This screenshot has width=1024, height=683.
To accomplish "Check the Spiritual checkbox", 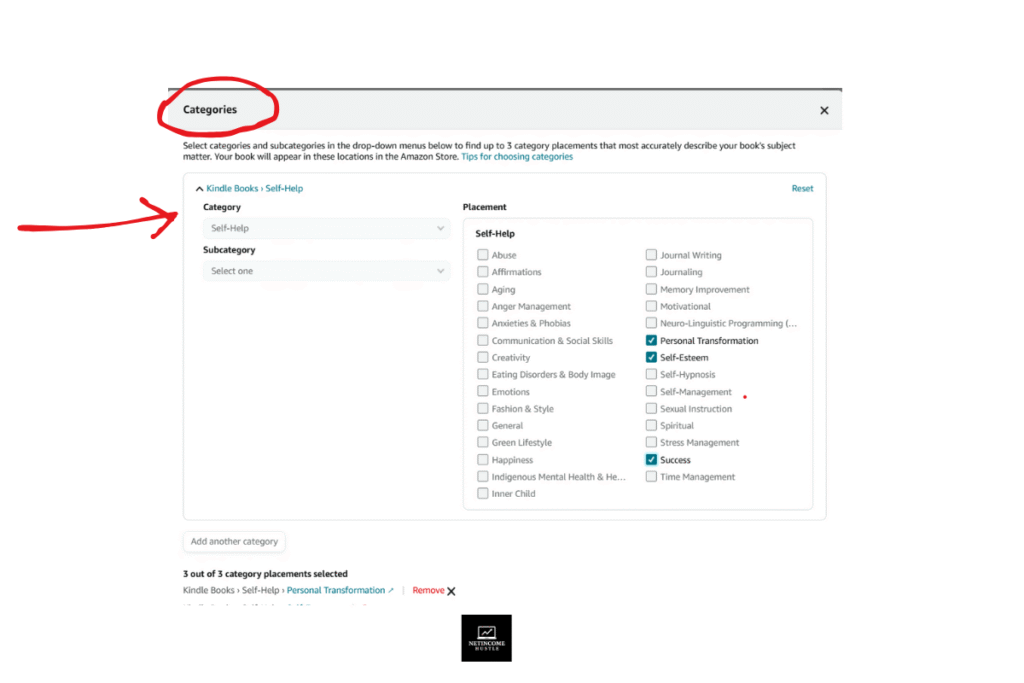I will tap(651, 426).
